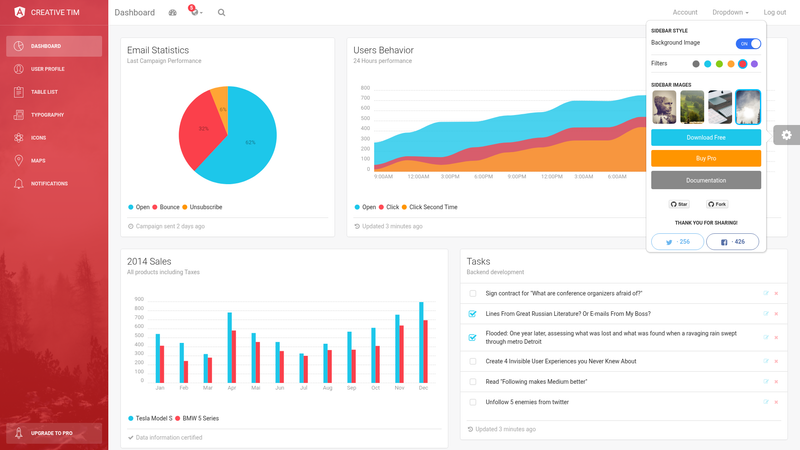Click the Maps pin sidebar icon
Image resolution: width=800 pixels, height=450 pixels.
(x=19, y=161)
